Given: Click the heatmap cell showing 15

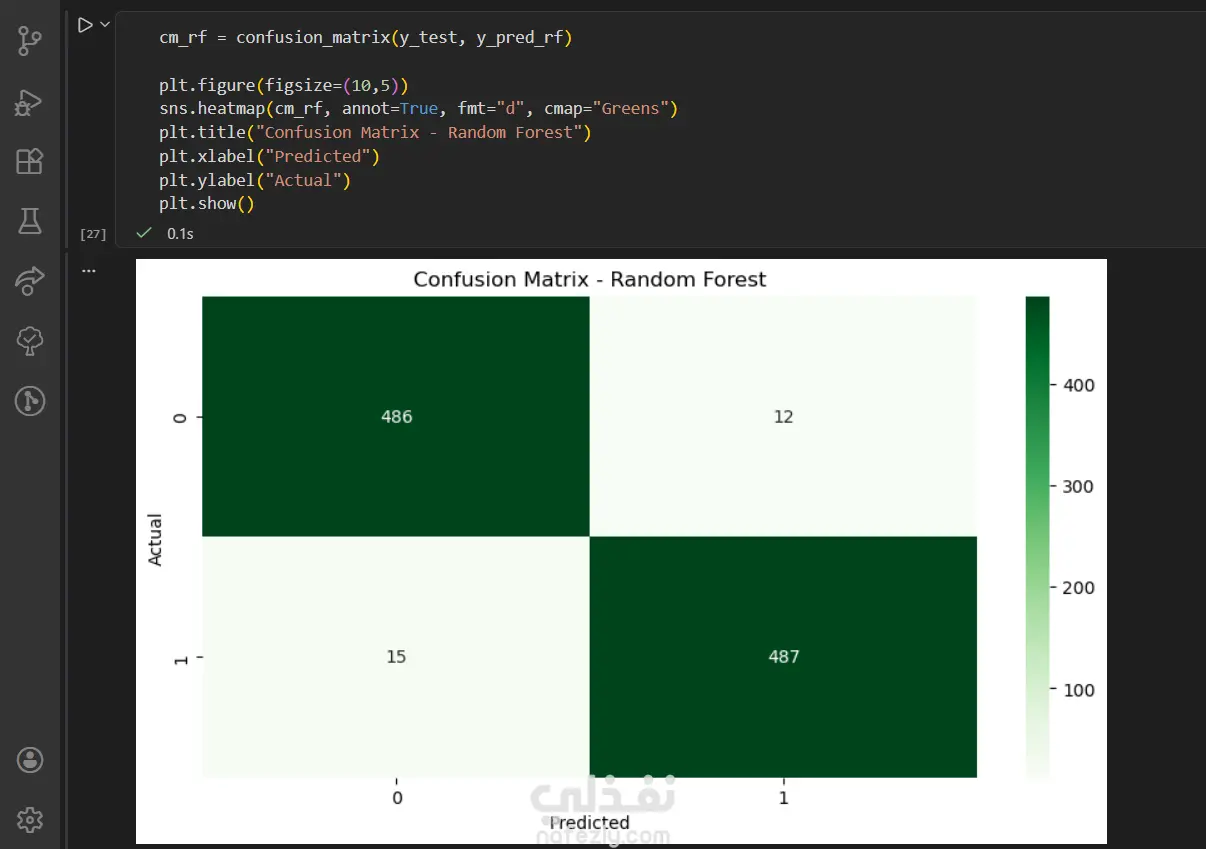Looking at the screenshot, I should [x=396, y=657].
